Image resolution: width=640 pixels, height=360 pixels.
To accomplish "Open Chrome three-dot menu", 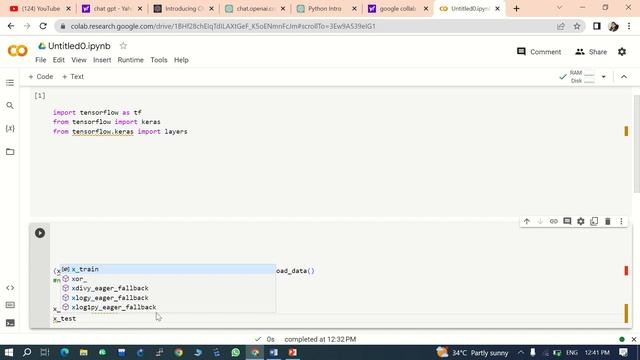I will [629, 26].
